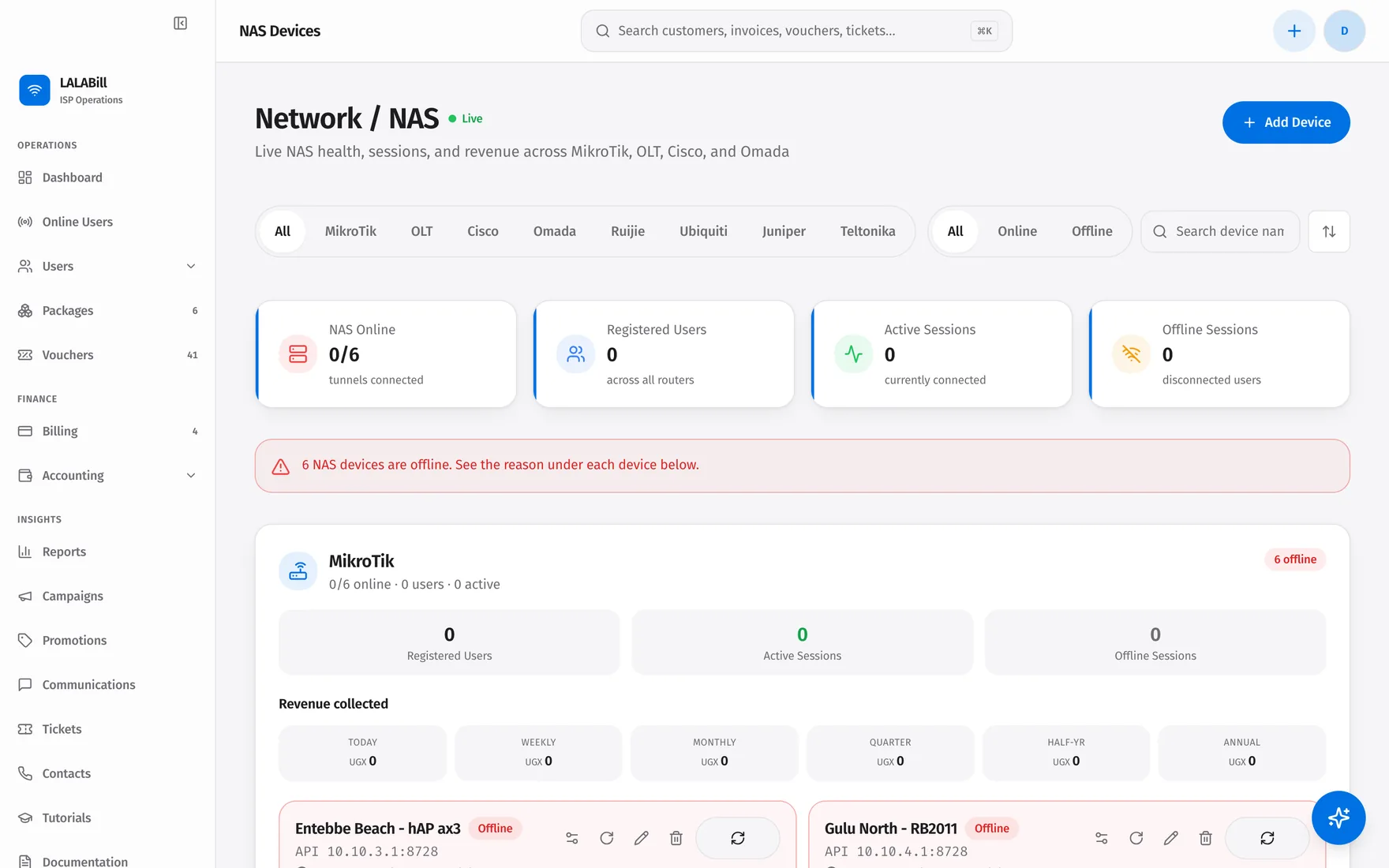Open Dashboard from the sidebar
This screenshot has width=1389, height=868.
[107, 178]
